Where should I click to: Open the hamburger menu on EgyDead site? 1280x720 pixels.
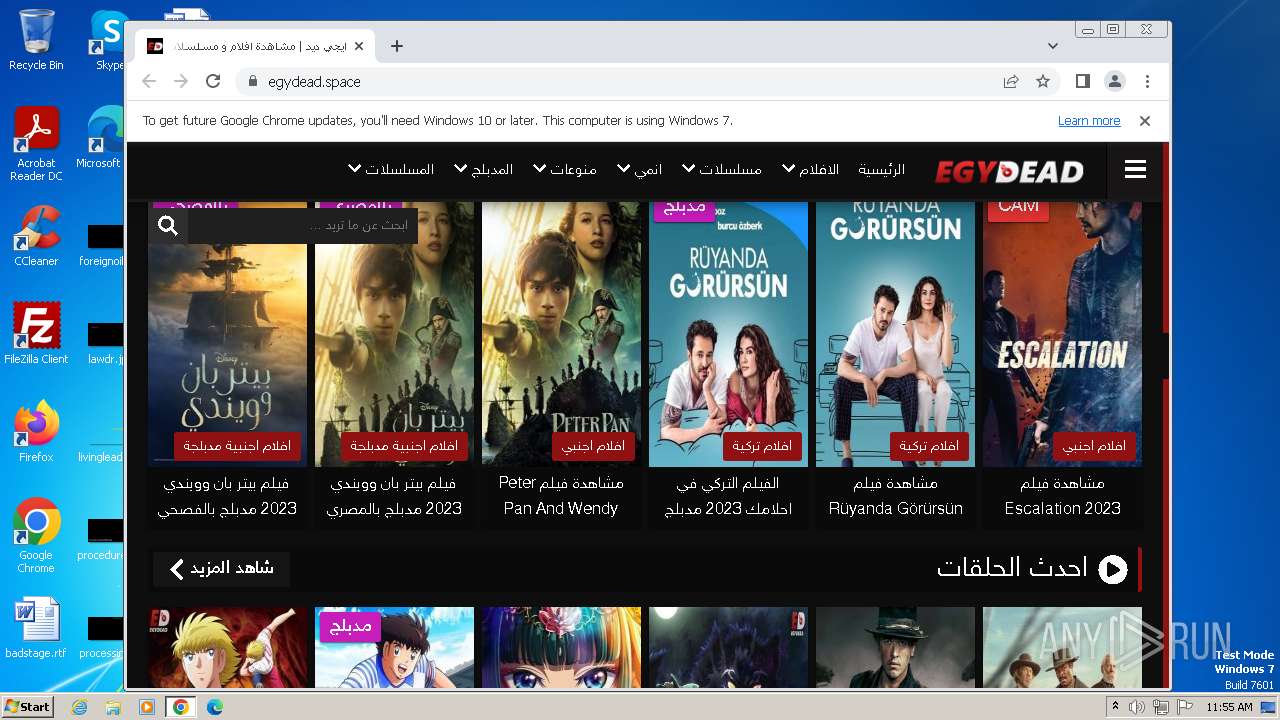(1135, 170)
